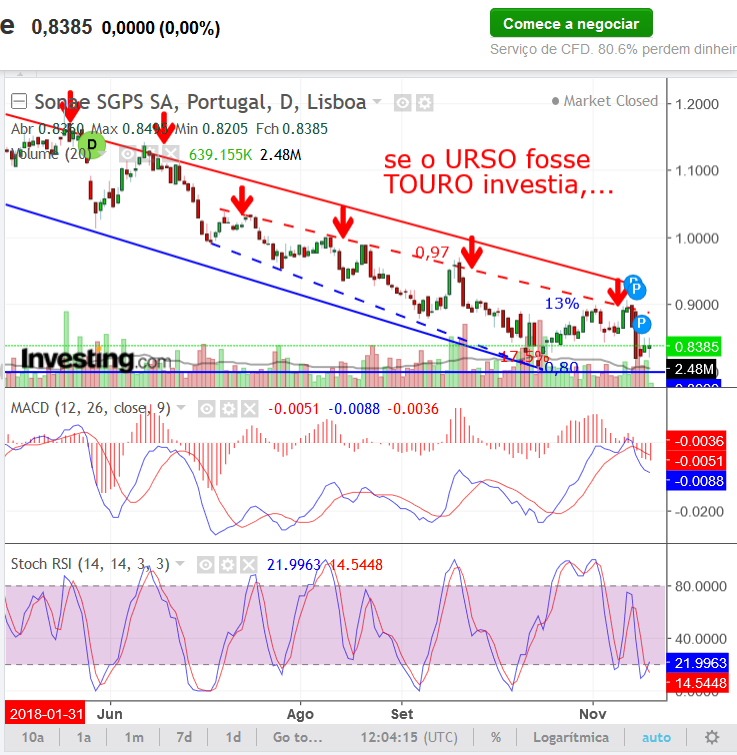737x755 pixels.
Task: Collapse the Sonae SGPS SA legend box
Action: point(19,101)
